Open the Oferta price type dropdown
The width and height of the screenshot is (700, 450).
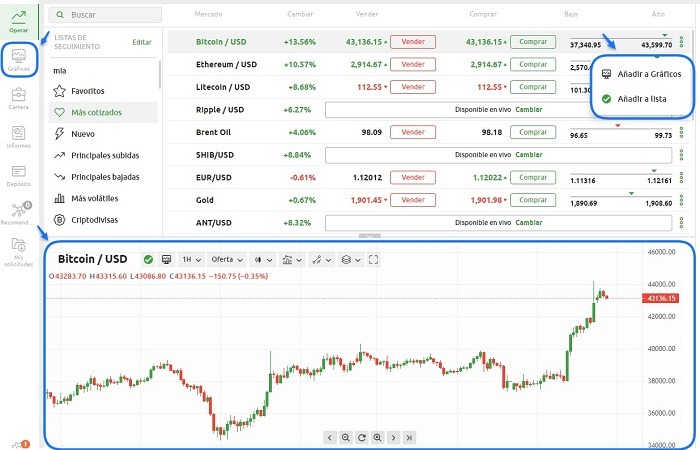click(227, 259)
